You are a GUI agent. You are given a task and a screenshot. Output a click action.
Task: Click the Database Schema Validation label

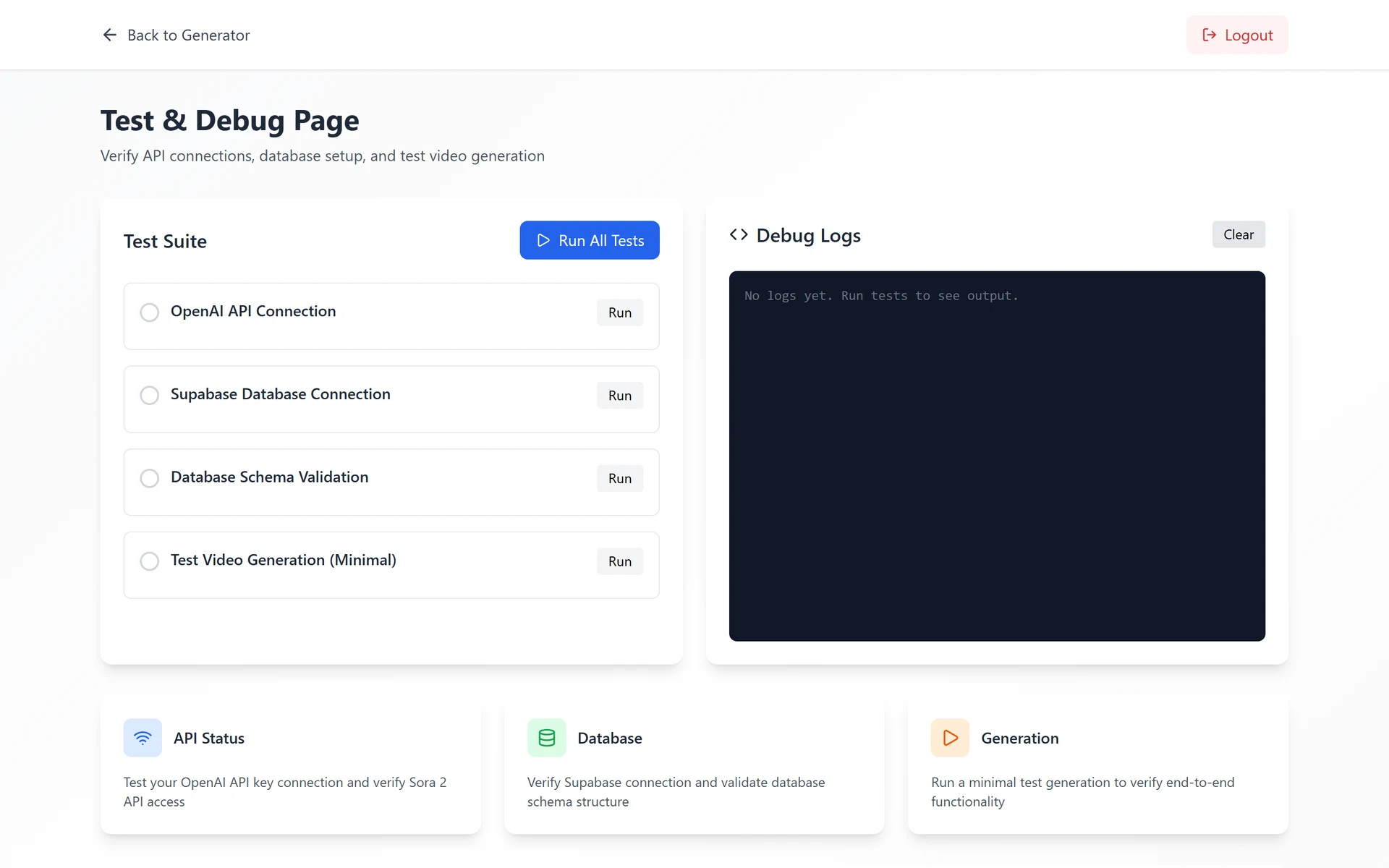[270, 477]
